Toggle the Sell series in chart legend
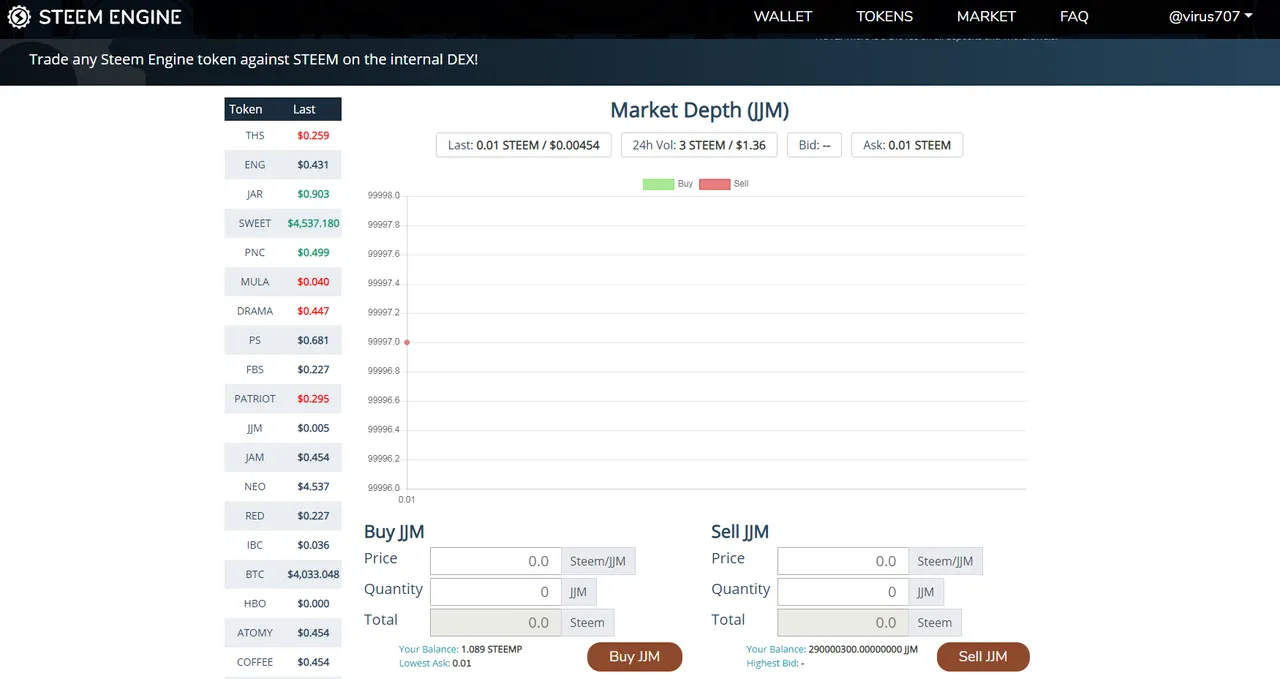Viewport: 1280px width, 679px height. [x=724, y=184]
